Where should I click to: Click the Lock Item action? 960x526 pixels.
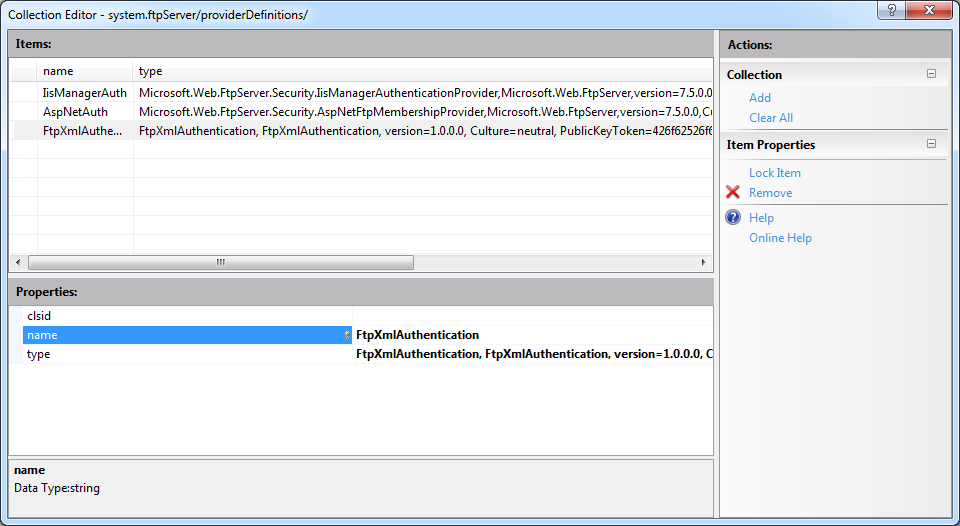[x=774, y=173]
